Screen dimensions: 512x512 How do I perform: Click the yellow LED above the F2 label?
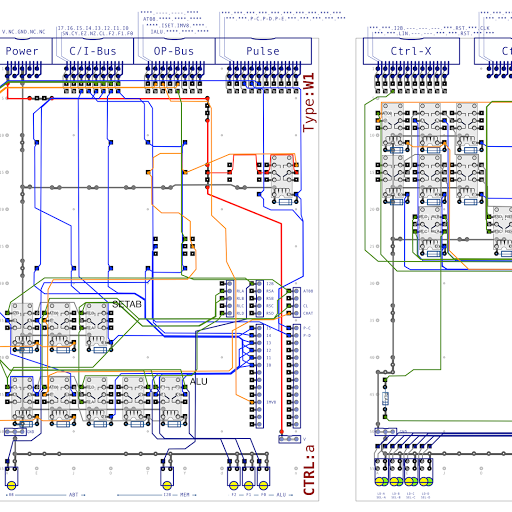pos(233,485)
